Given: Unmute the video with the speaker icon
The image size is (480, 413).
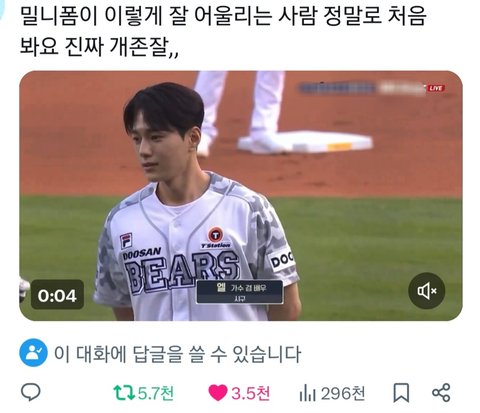Looking at the screenshot, I should point(427,291).
